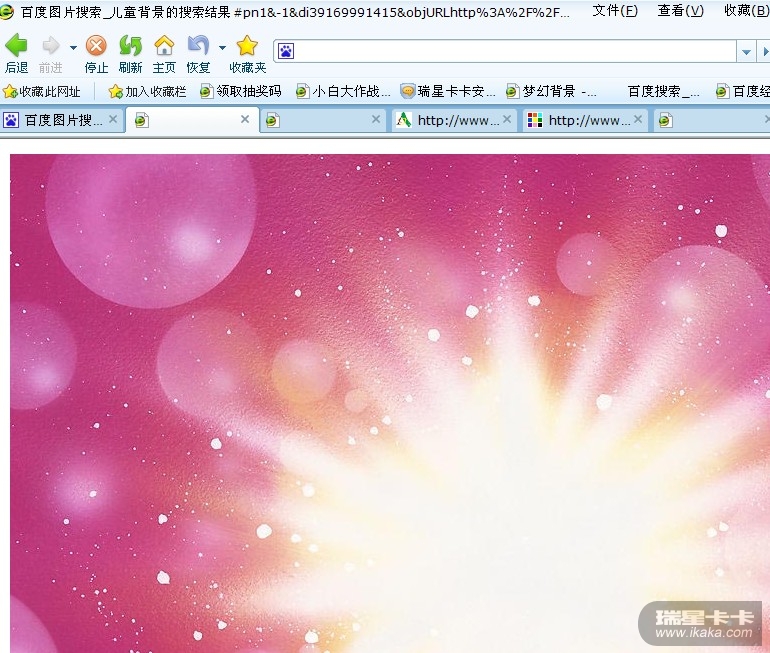Open the 瑞星卡卡安 bookmark

pos(448,91)
